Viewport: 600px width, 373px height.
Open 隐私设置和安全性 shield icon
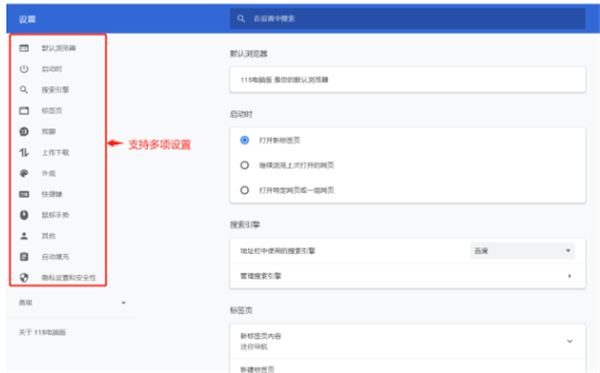point(24,277)
